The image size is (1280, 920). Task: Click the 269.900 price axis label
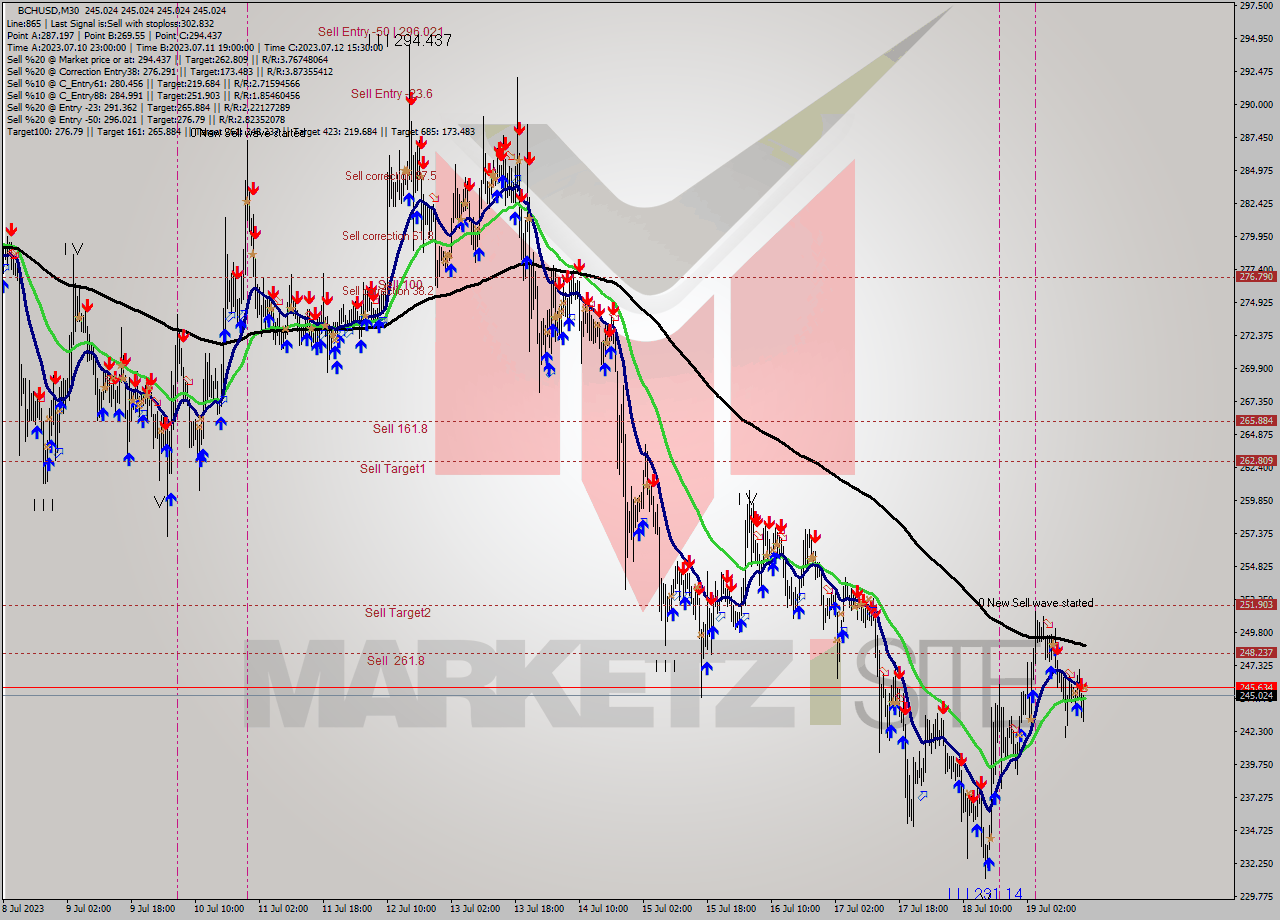tap(1256, 369)
